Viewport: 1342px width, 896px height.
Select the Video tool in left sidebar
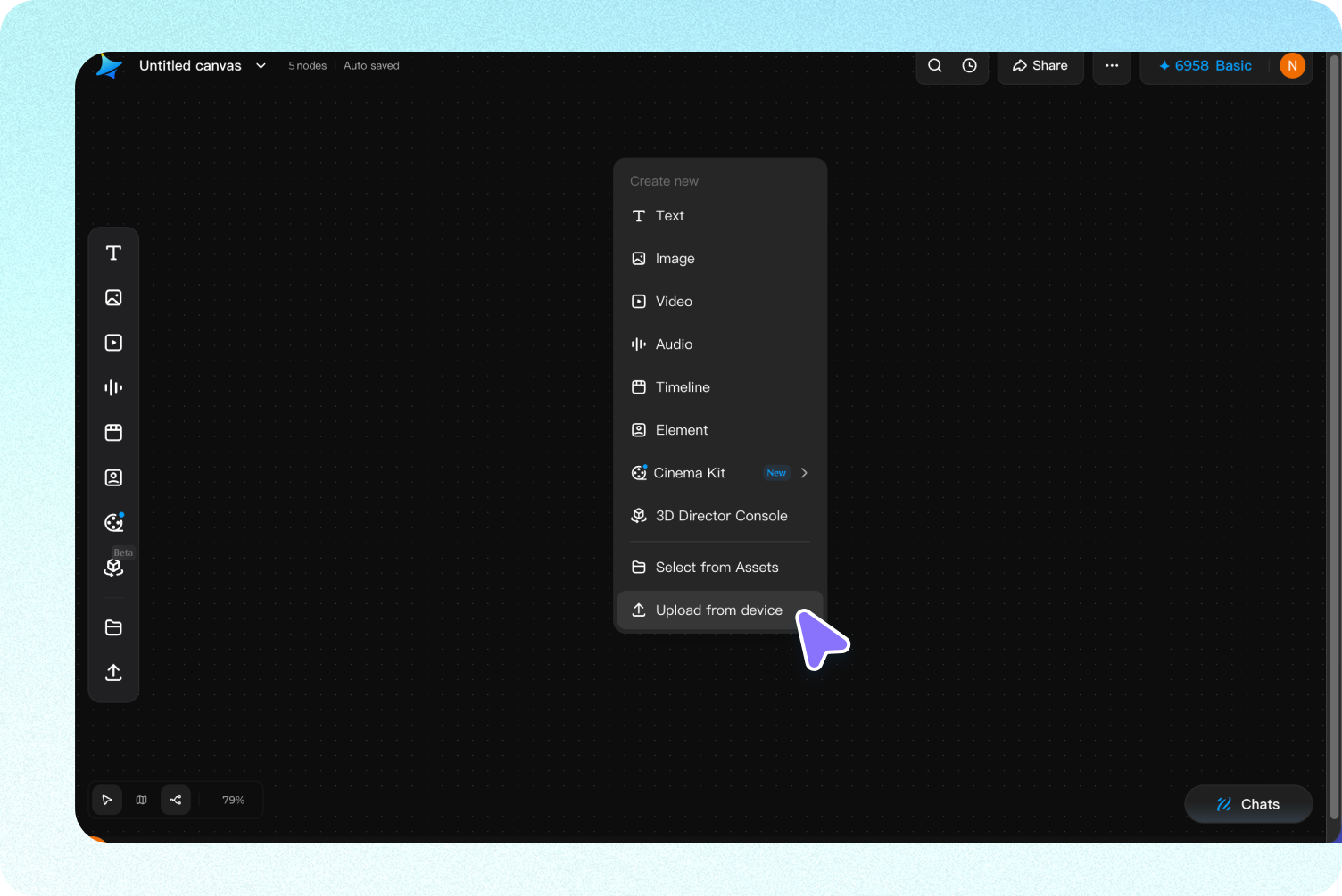(x=113, y=343)
